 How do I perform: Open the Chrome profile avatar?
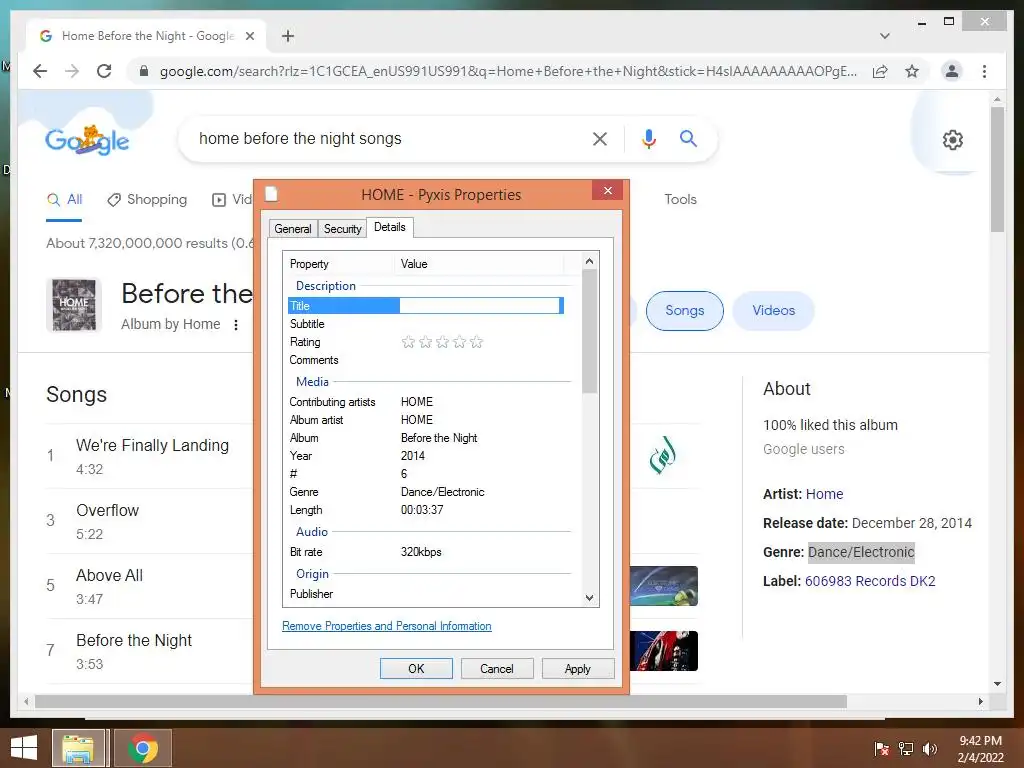click(952, 71)
